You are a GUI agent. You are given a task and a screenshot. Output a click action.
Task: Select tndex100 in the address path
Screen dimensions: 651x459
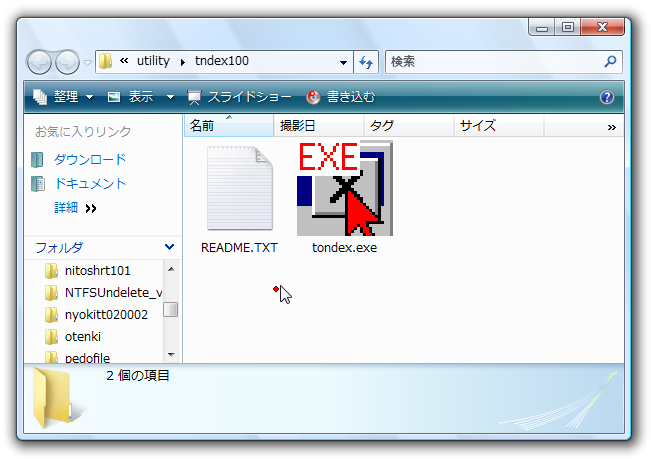click(222, 61)
